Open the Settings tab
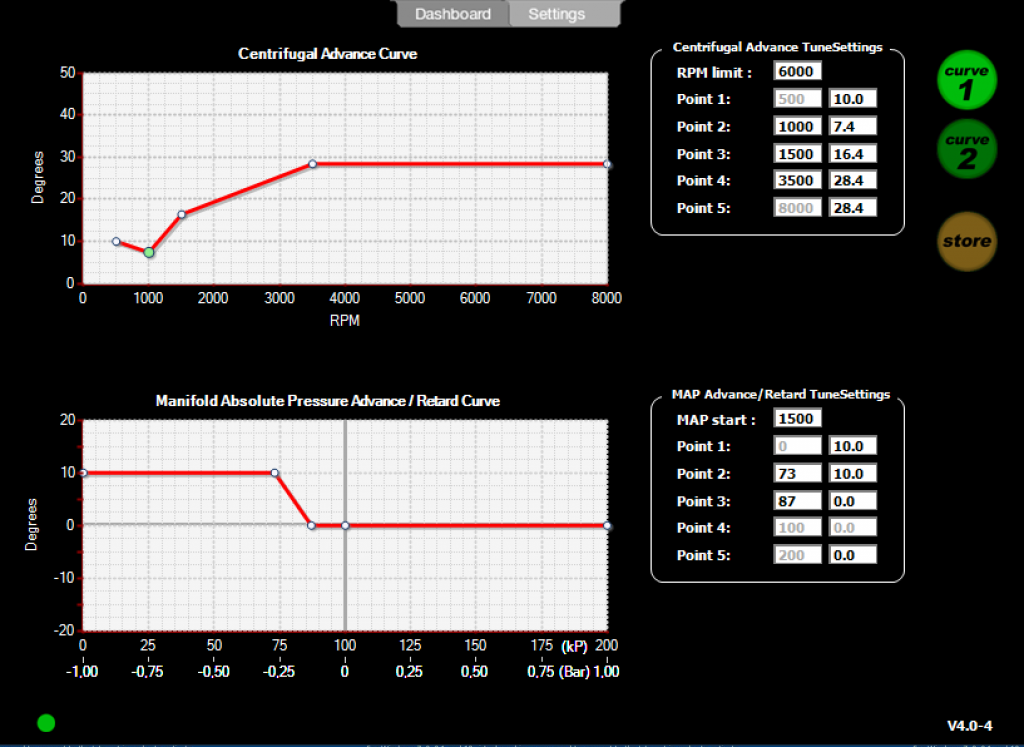Viewport: 1024px width, 747px height. (557, 14)
